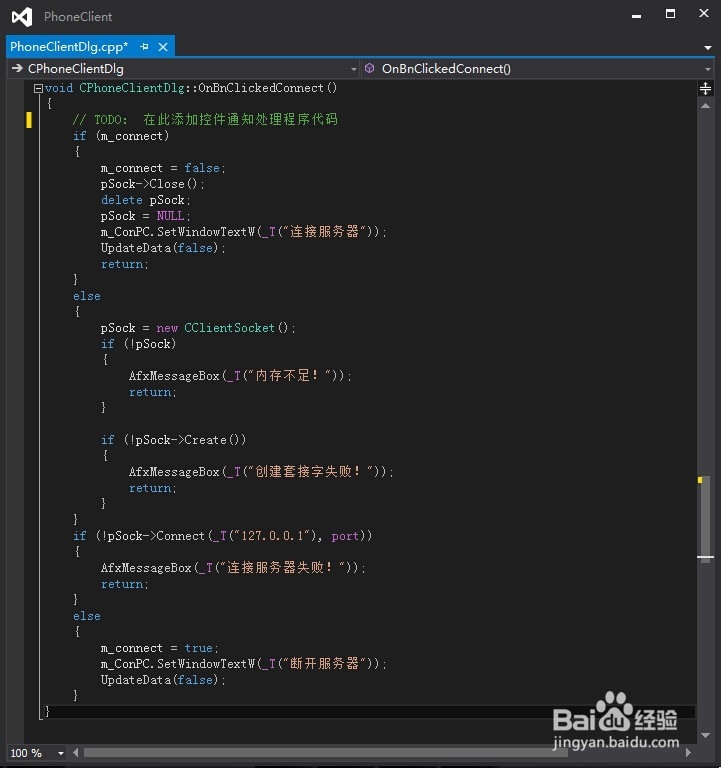Click 'if (!pSock)' line
The image size is (721, 768).
(138, 344)
